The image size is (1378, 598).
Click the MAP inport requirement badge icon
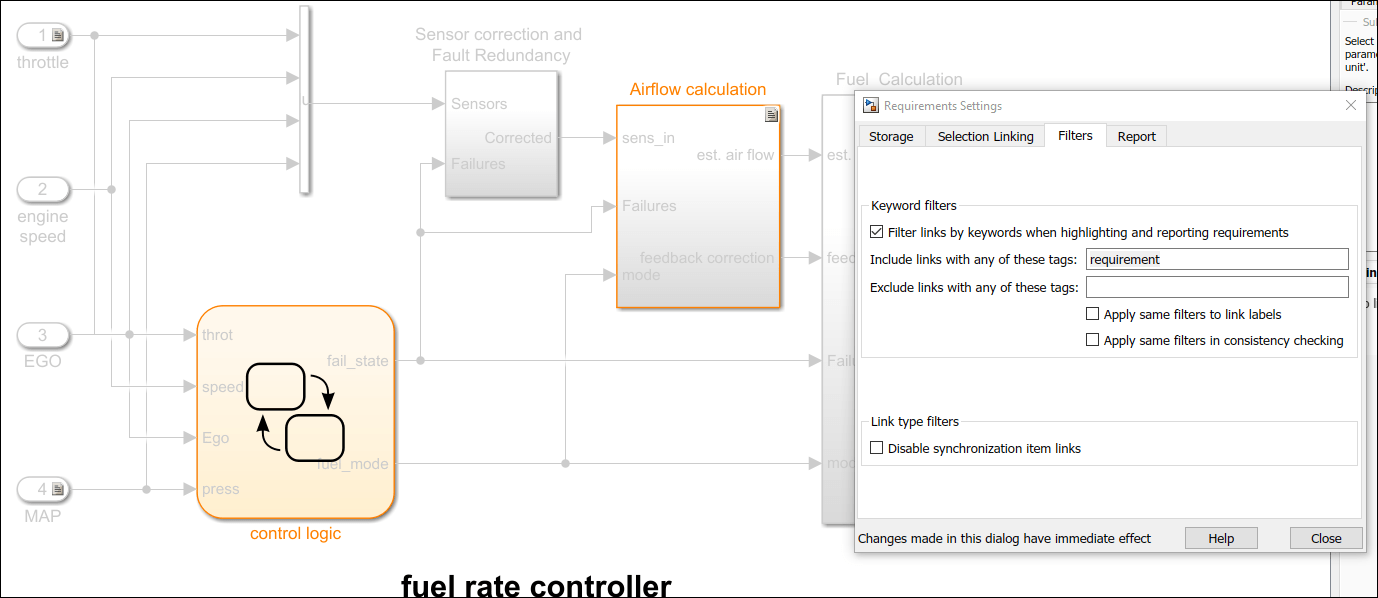58,489
